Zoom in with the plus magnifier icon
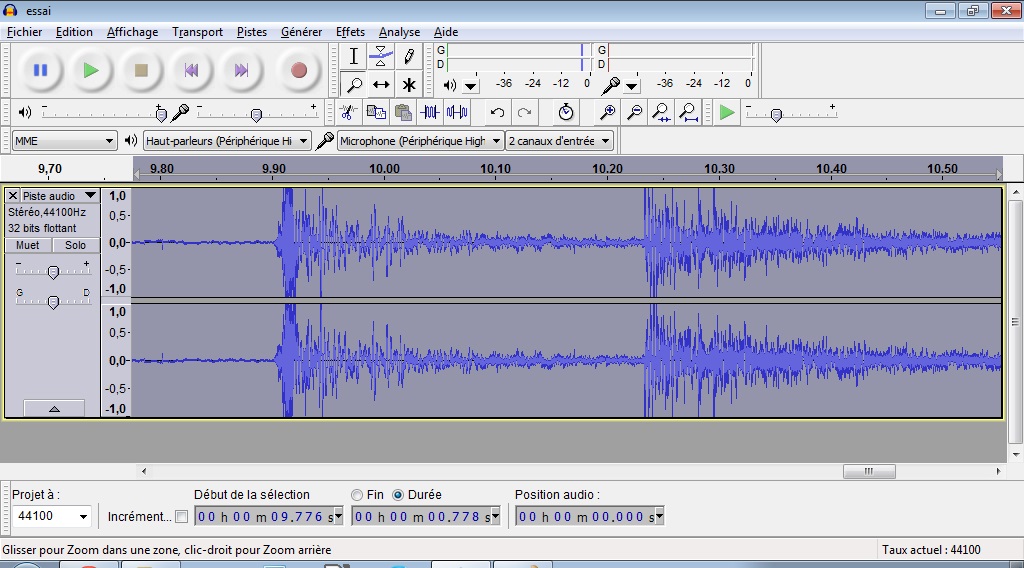The image size is (1024, 568). [607, 112]
